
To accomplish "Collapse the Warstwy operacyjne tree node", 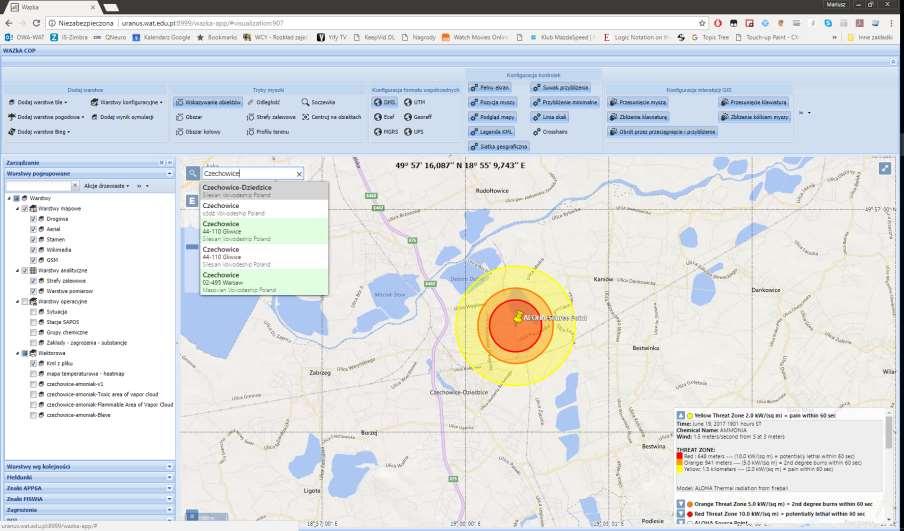I will pos(18,302).
